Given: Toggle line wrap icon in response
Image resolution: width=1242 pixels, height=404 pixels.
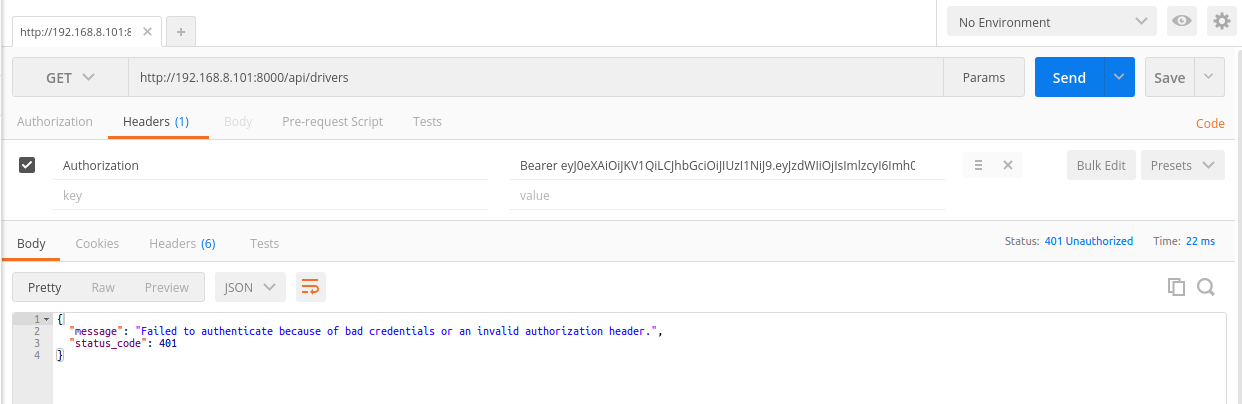Looking at the screenshot, I should point(310,287).
